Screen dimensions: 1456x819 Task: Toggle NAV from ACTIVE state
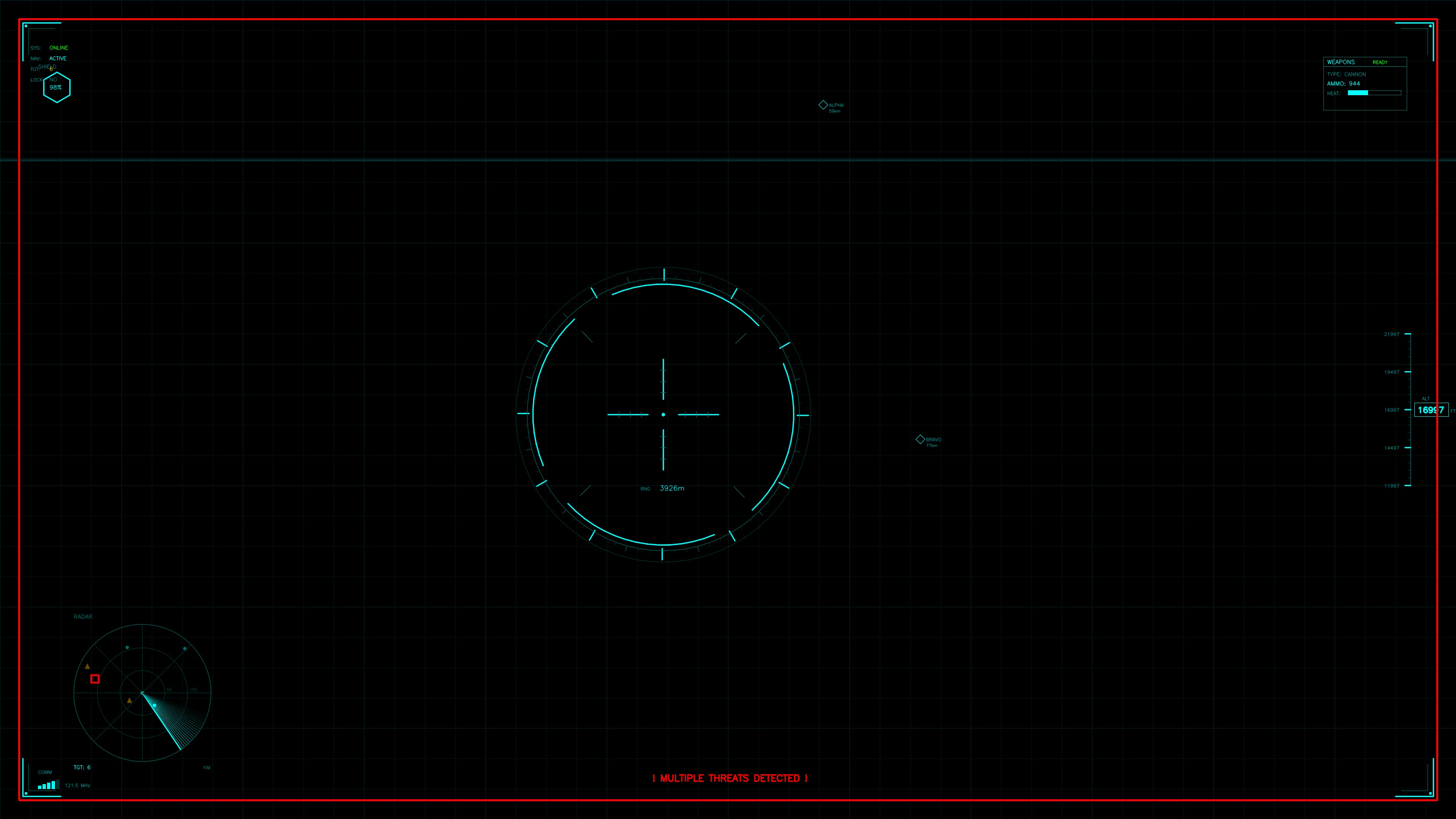pos(58,58)
